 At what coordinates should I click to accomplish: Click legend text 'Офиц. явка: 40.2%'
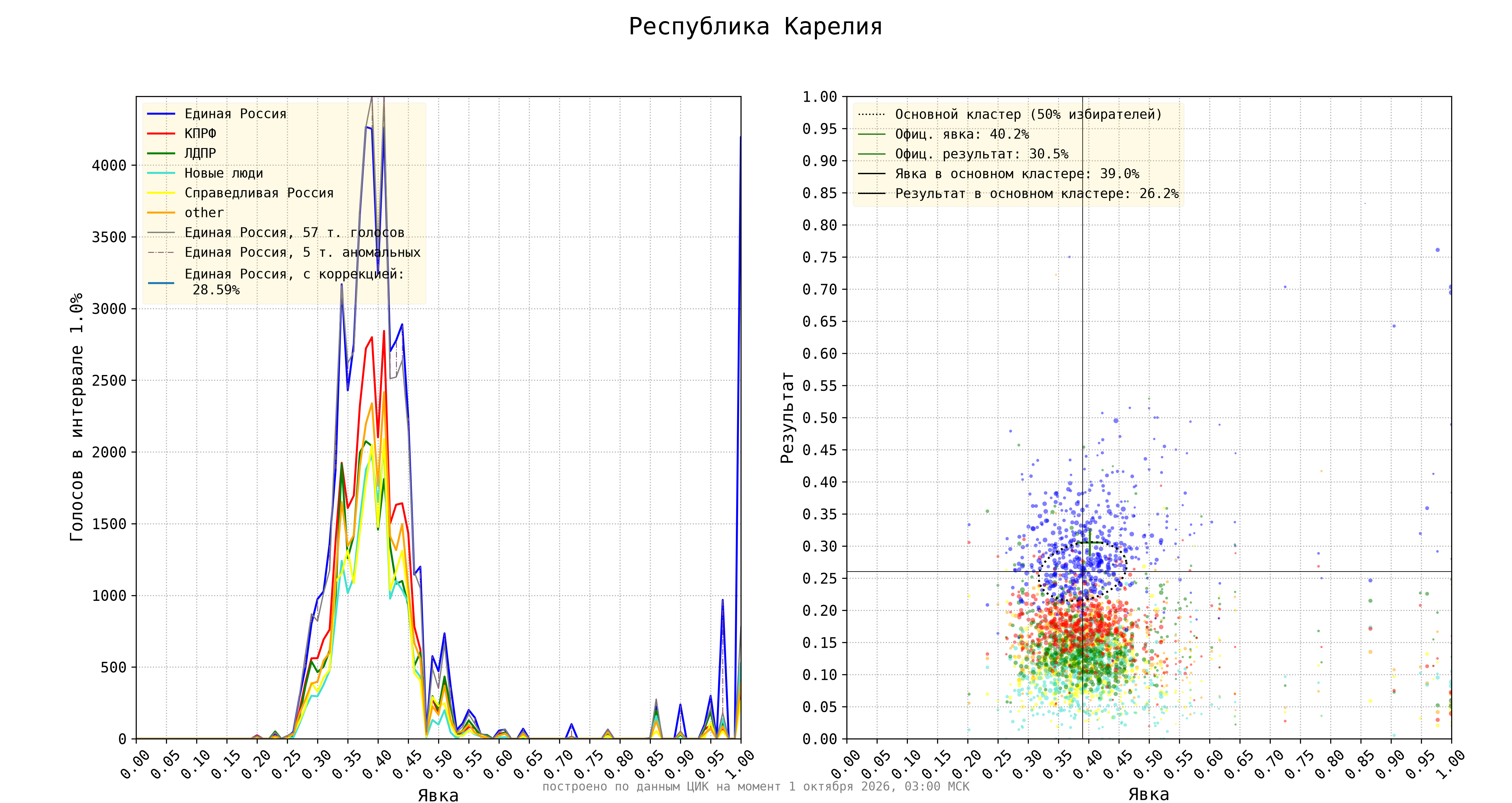click(961, 134)
